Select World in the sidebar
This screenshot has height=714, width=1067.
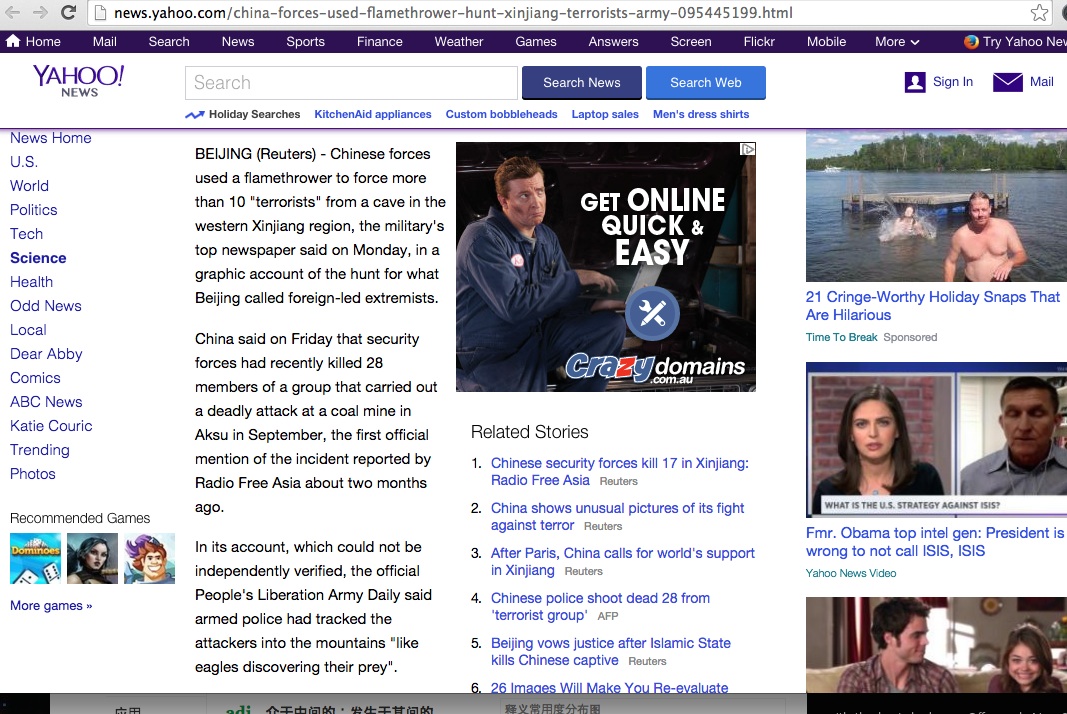(x=29, y=186)
